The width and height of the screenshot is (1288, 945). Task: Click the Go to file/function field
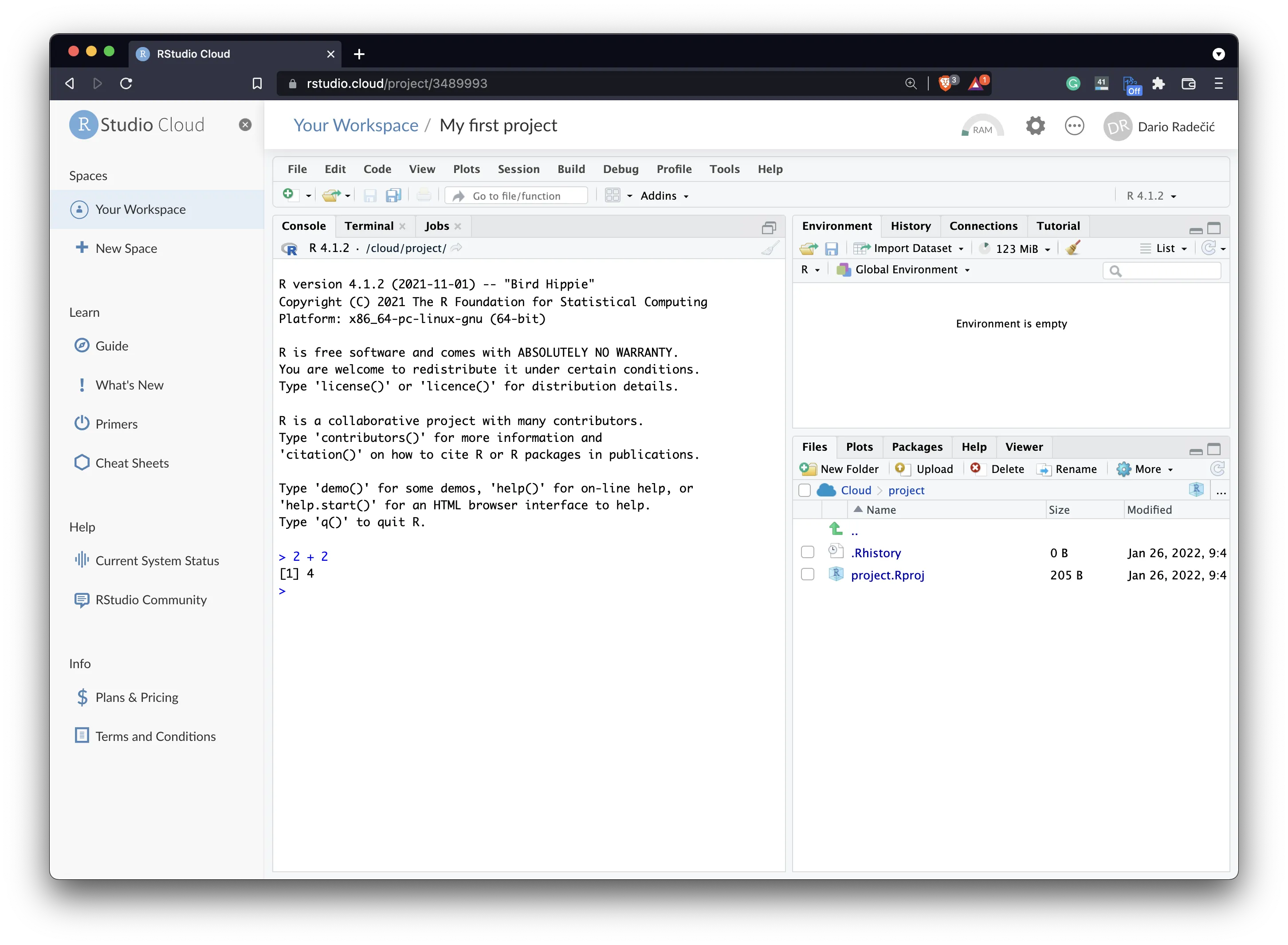(x=516, y=196)
